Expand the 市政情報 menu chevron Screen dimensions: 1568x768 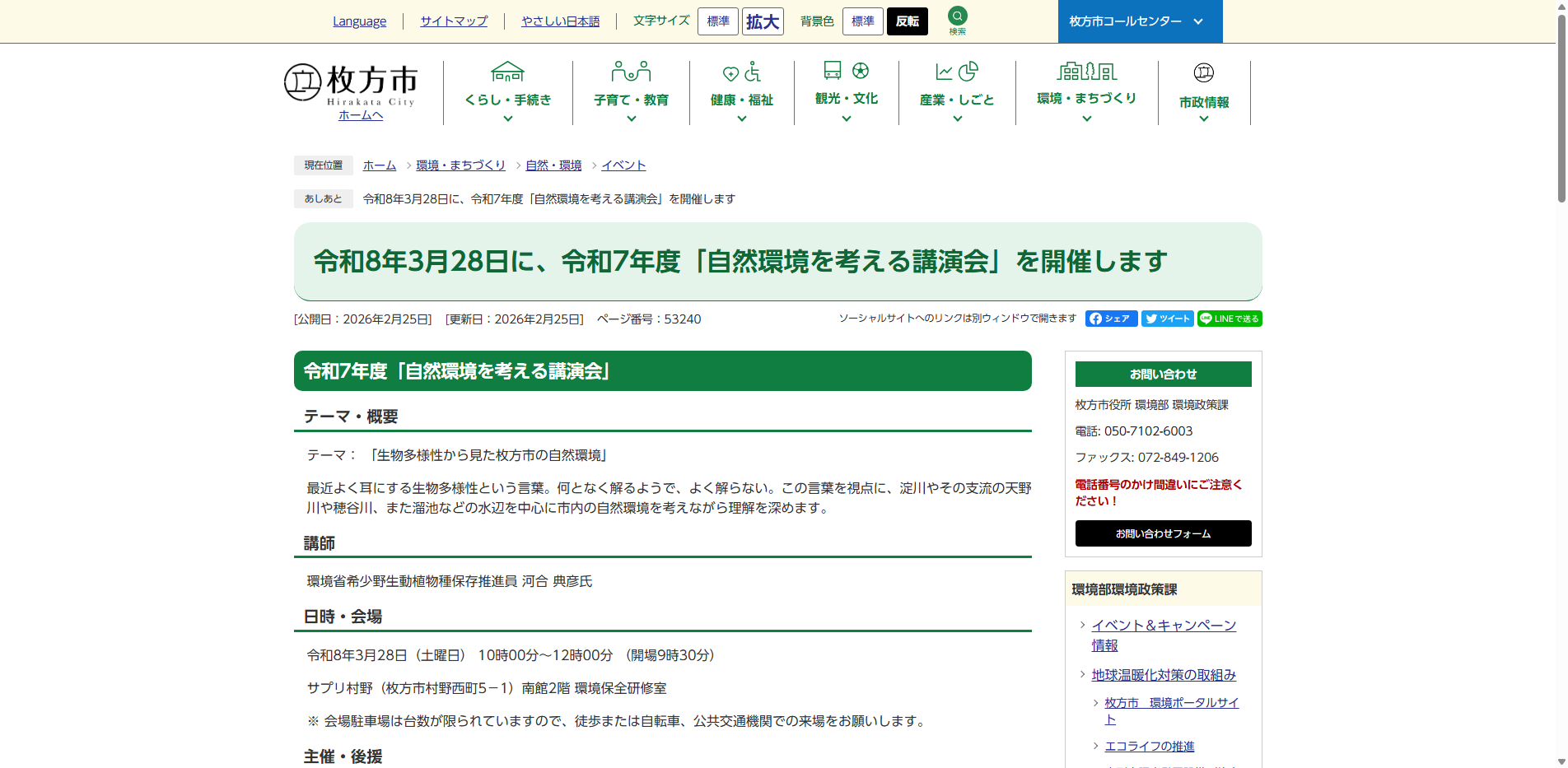coord(1203,119)
